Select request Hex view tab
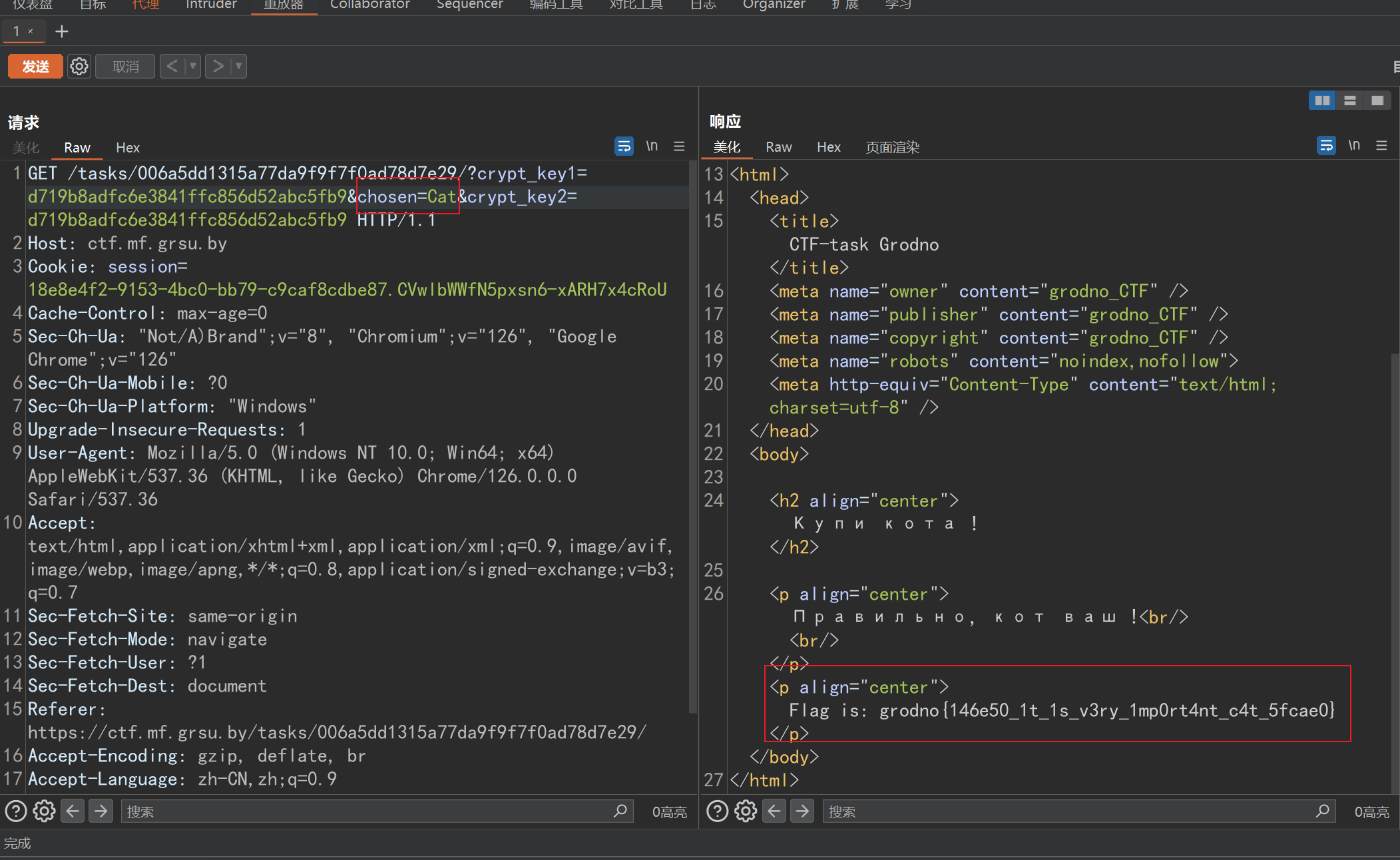1400x860 pixels. tap(128, 147)
